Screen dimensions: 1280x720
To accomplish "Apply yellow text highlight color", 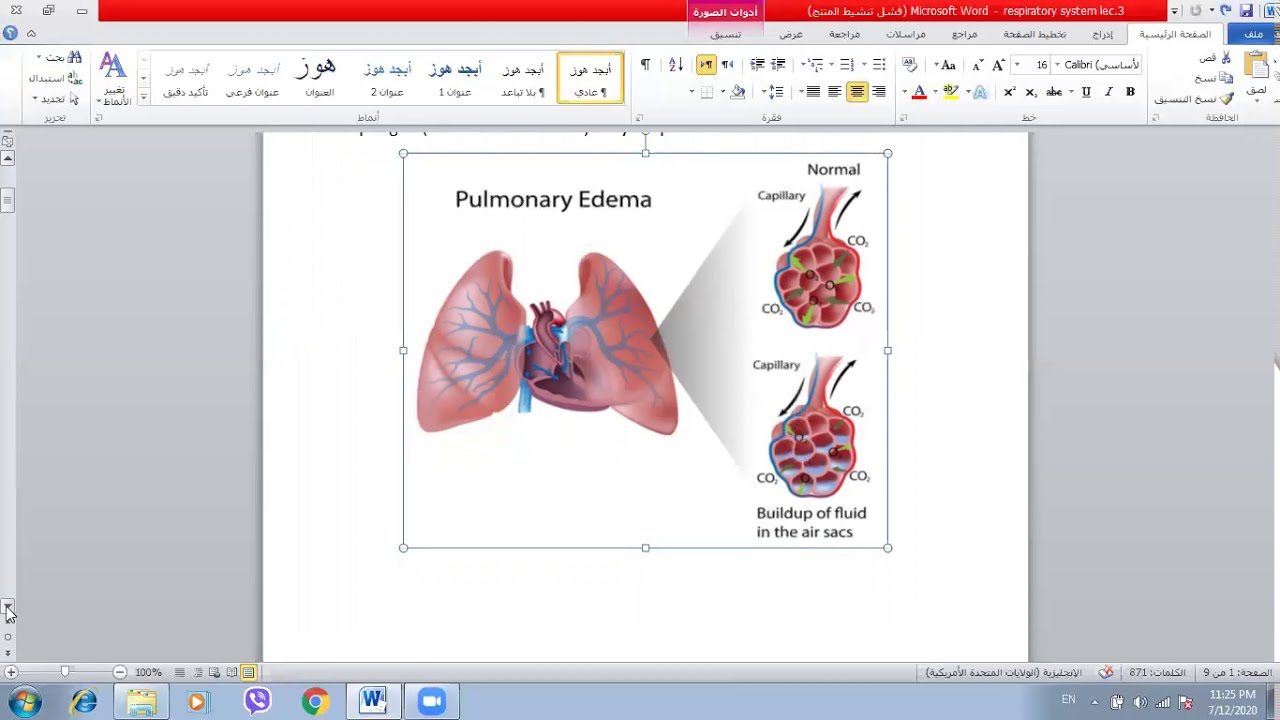I will (950, 92).
